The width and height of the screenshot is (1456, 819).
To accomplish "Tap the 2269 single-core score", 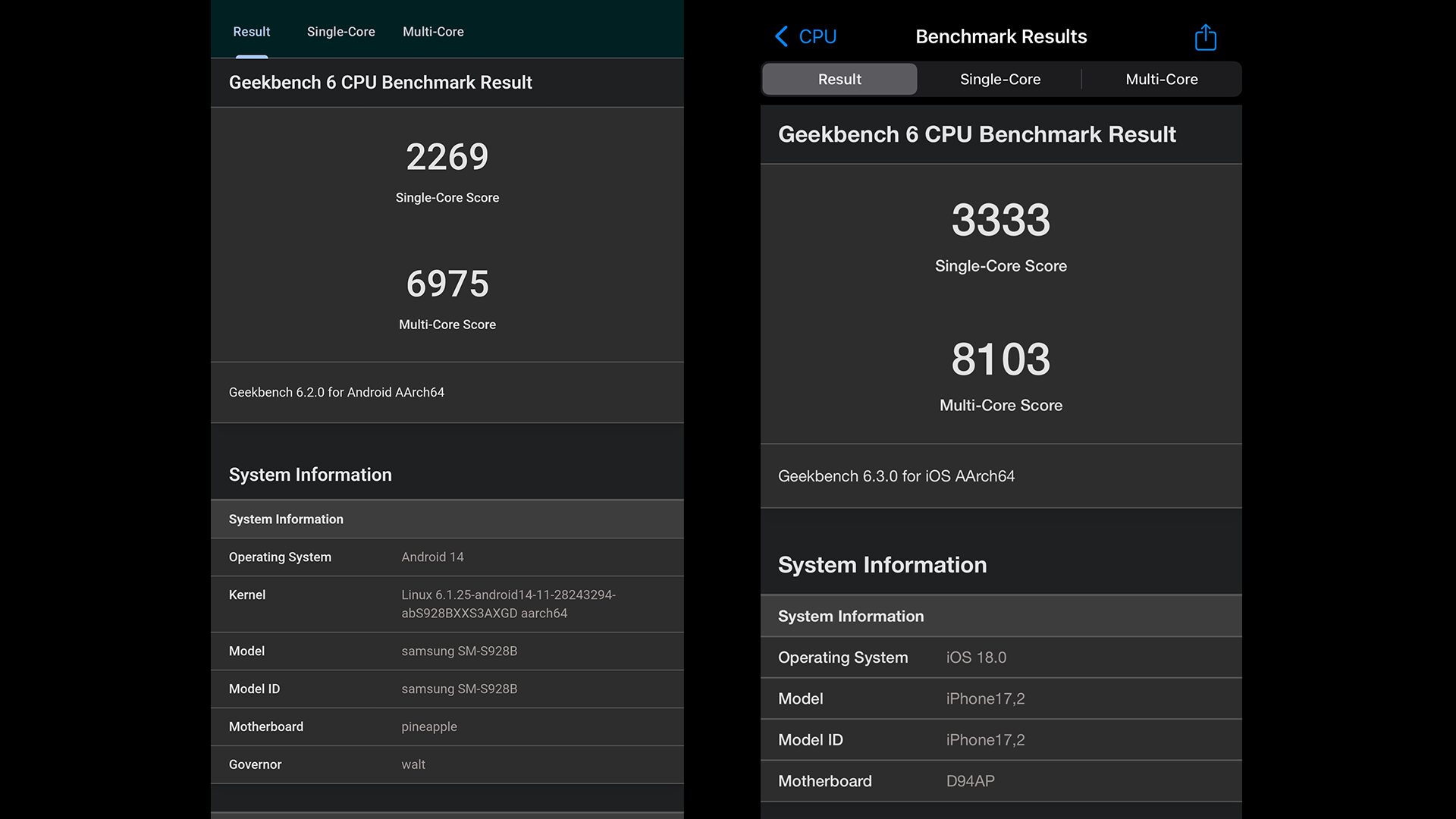I will [447, 157].
